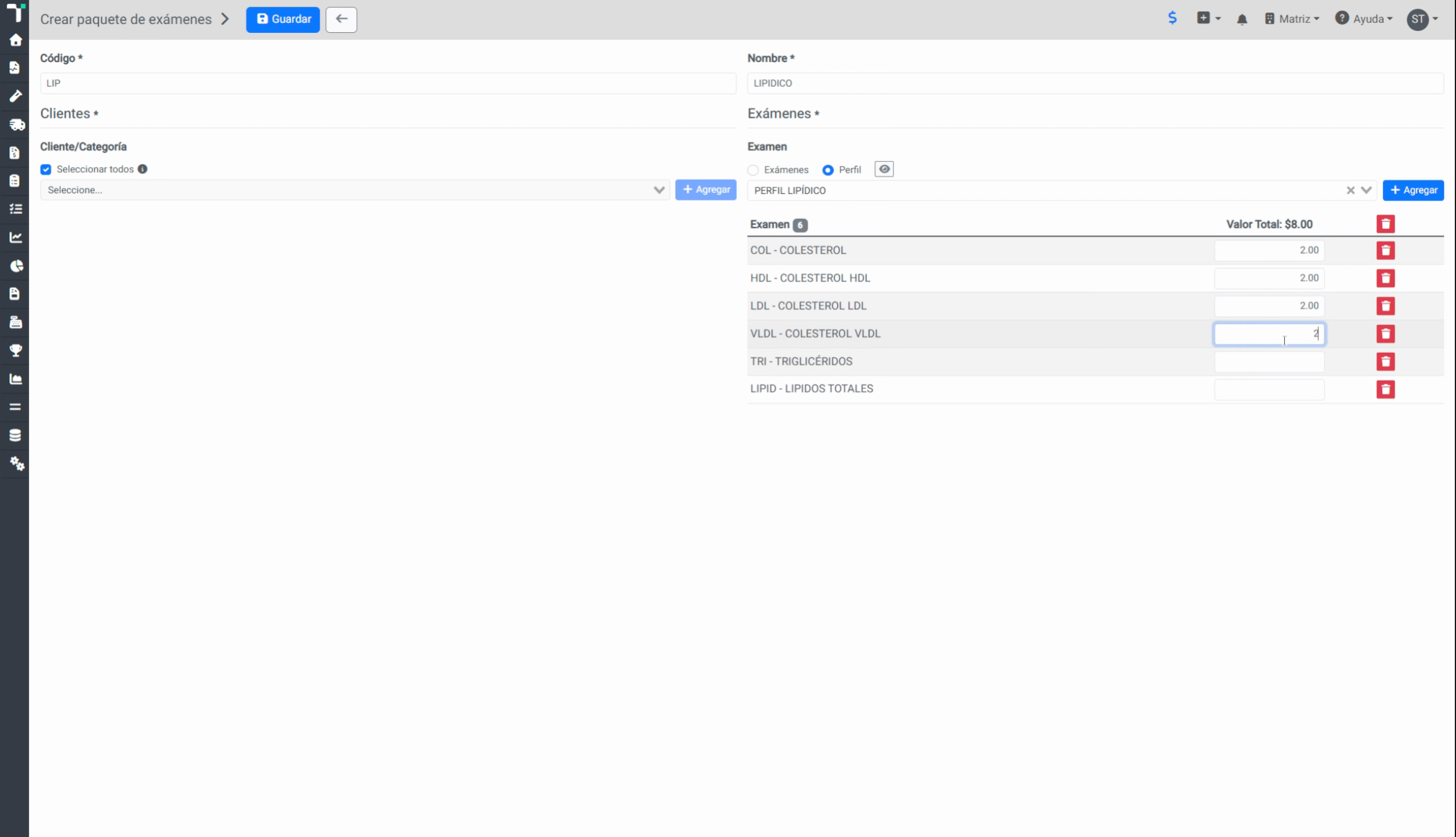
Task: Open the PERFIL LIPÍDICO dropdown arrow
Action: pyautogui.click(x=1366, y=190)
